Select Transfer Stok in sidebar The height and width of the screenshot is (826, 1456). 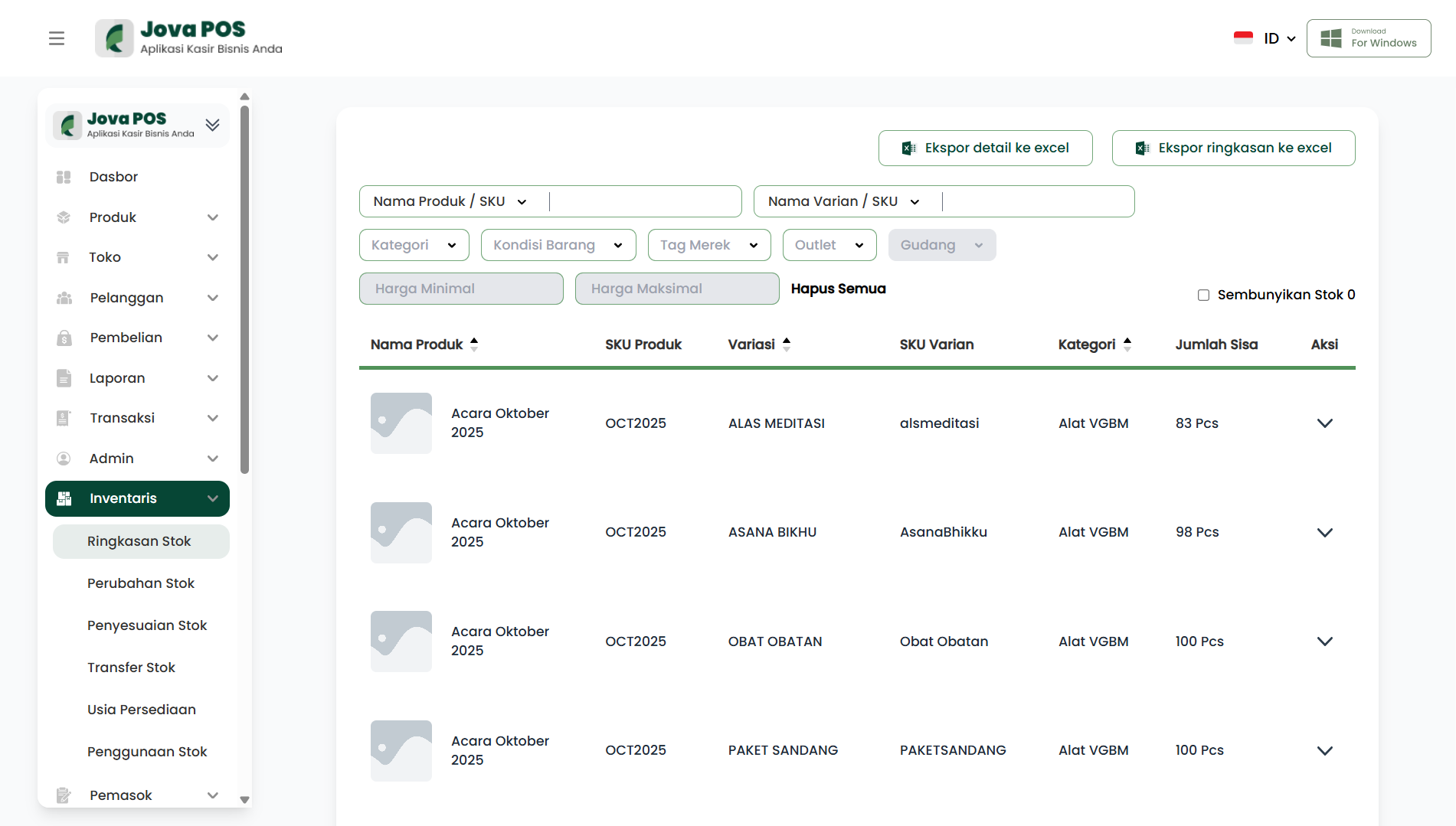pyautogui.click(x=131, y=668)
